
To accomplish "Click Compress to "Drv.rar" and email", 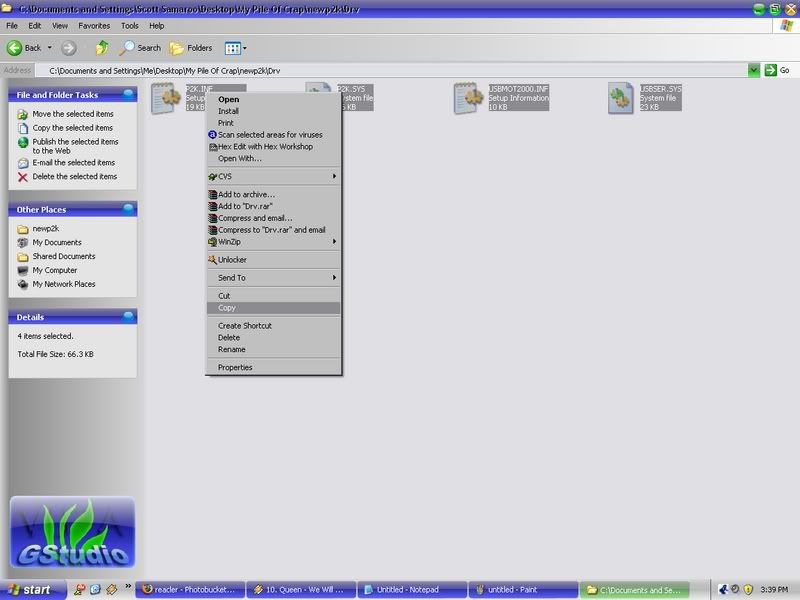I will pyautogui.click(x=273, y=230).
